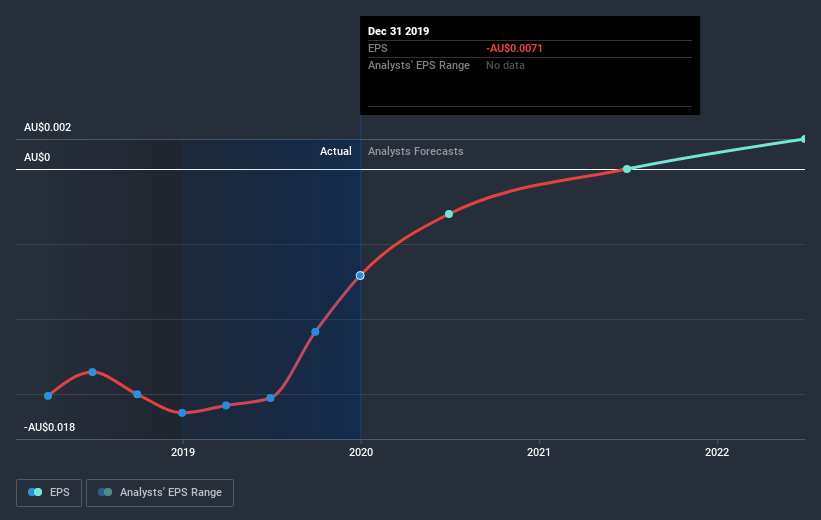The height and width of the screenshot is (520, 821).
Task: Click the AU$0 axis label
Action: coord(37,157)
